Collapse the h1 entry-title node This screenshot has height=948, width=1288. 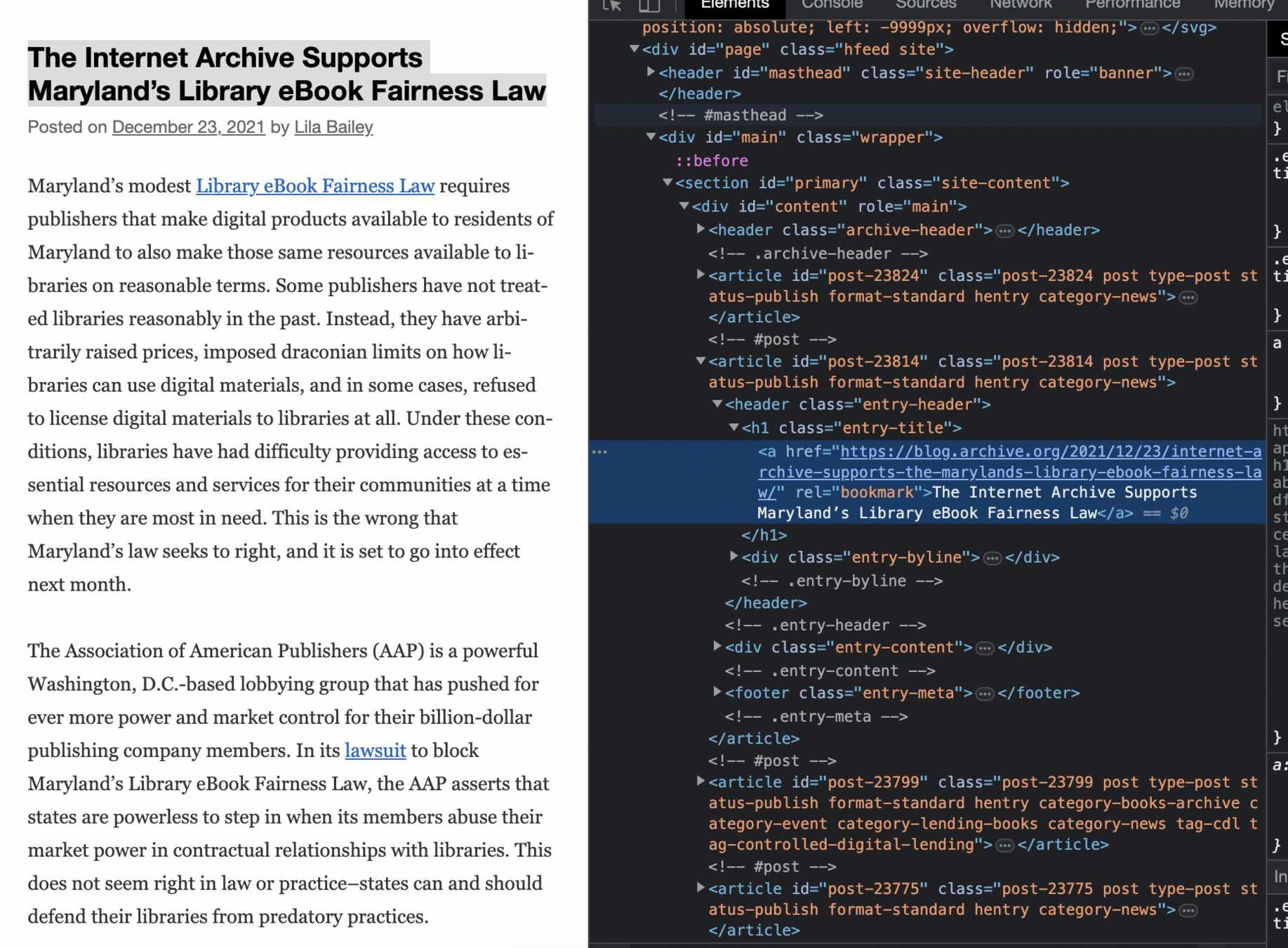[733, 427]
